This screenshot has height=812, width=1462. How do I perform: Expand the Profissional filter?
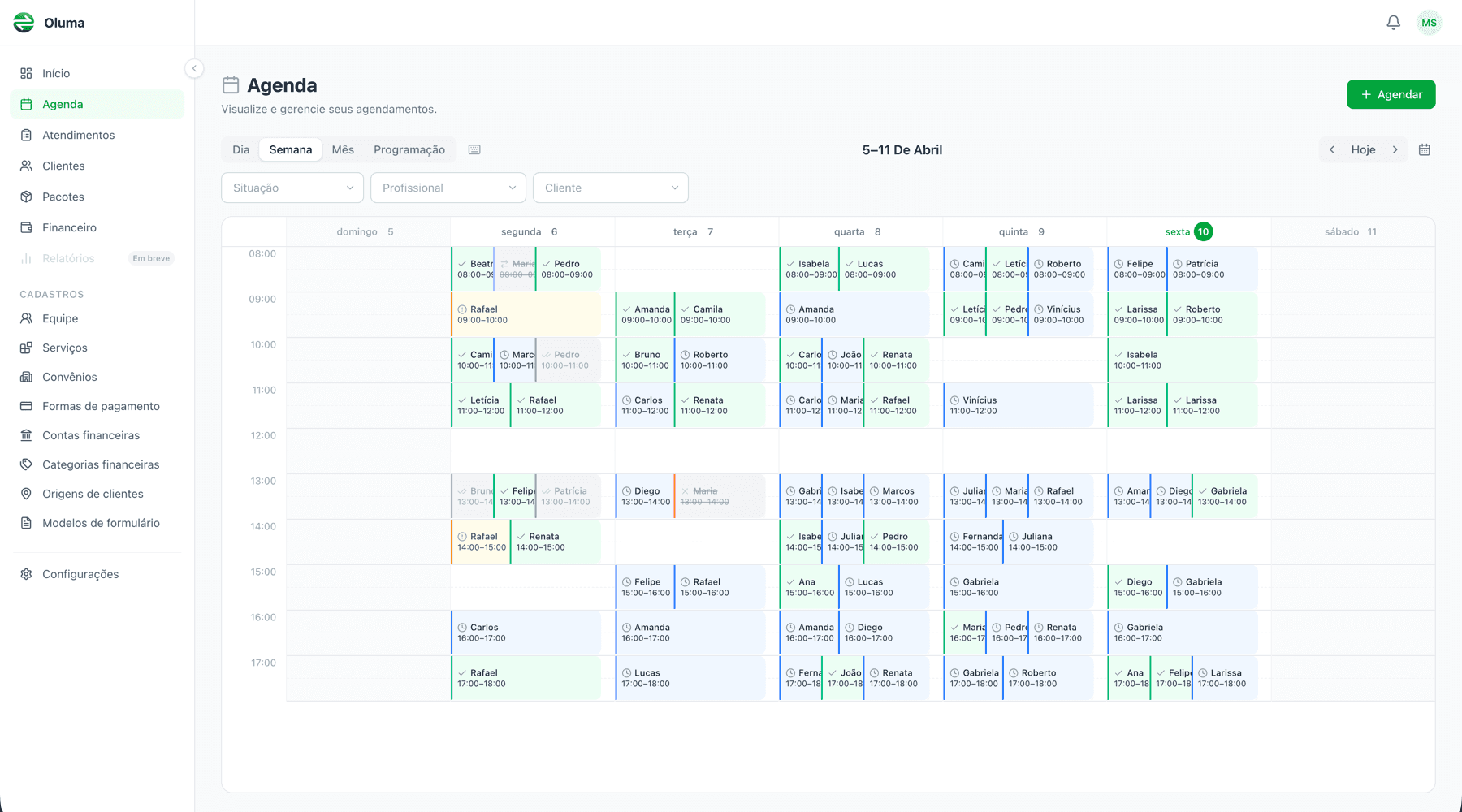point(448,188)
